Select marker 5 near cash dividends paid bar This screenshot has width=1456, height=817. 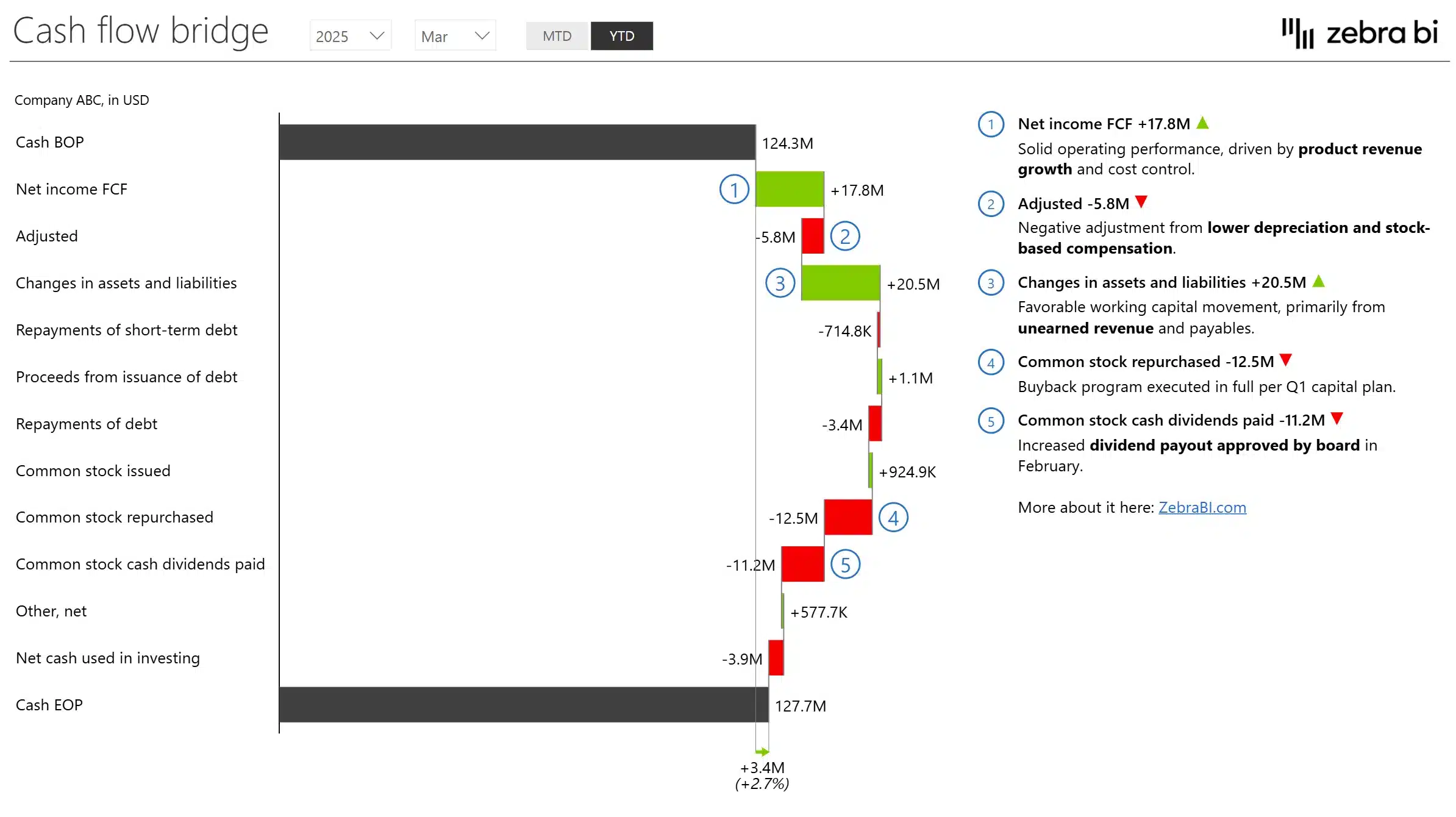pyautogui.click(x=846, y=565)
